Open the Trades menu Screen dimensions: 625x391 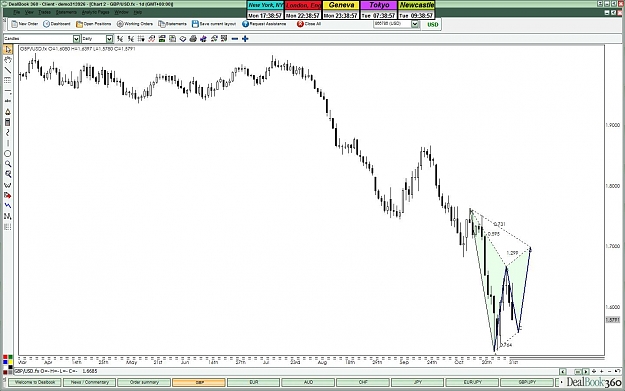(44, 12)
